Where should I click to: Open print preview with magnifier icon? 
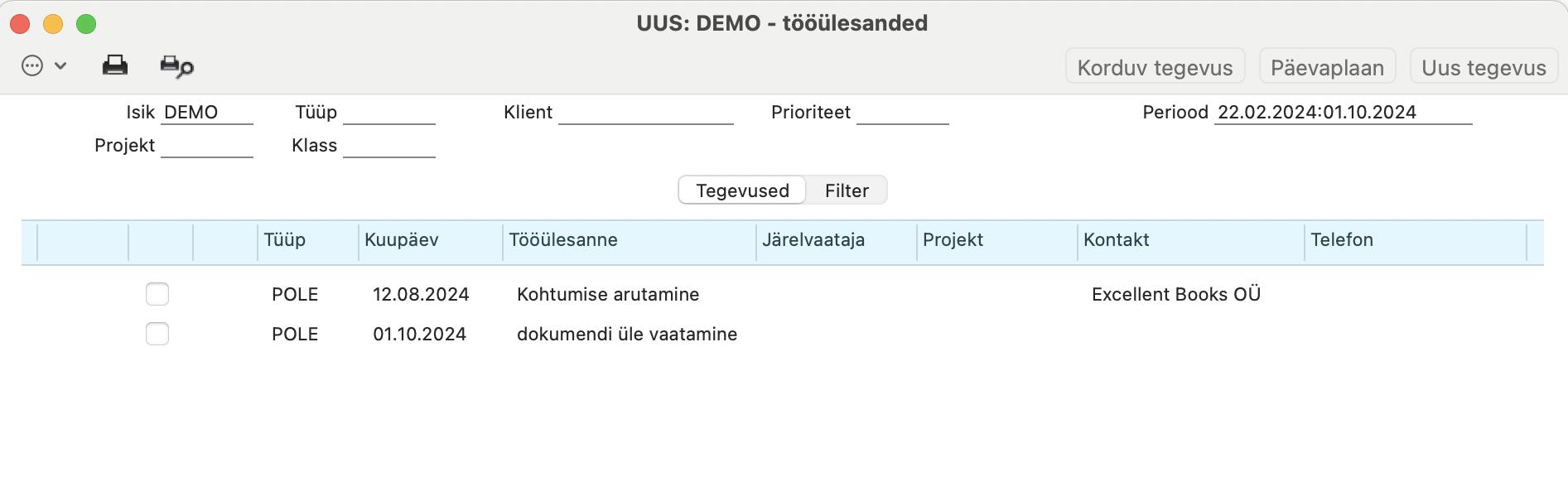[x=176, y=66]
